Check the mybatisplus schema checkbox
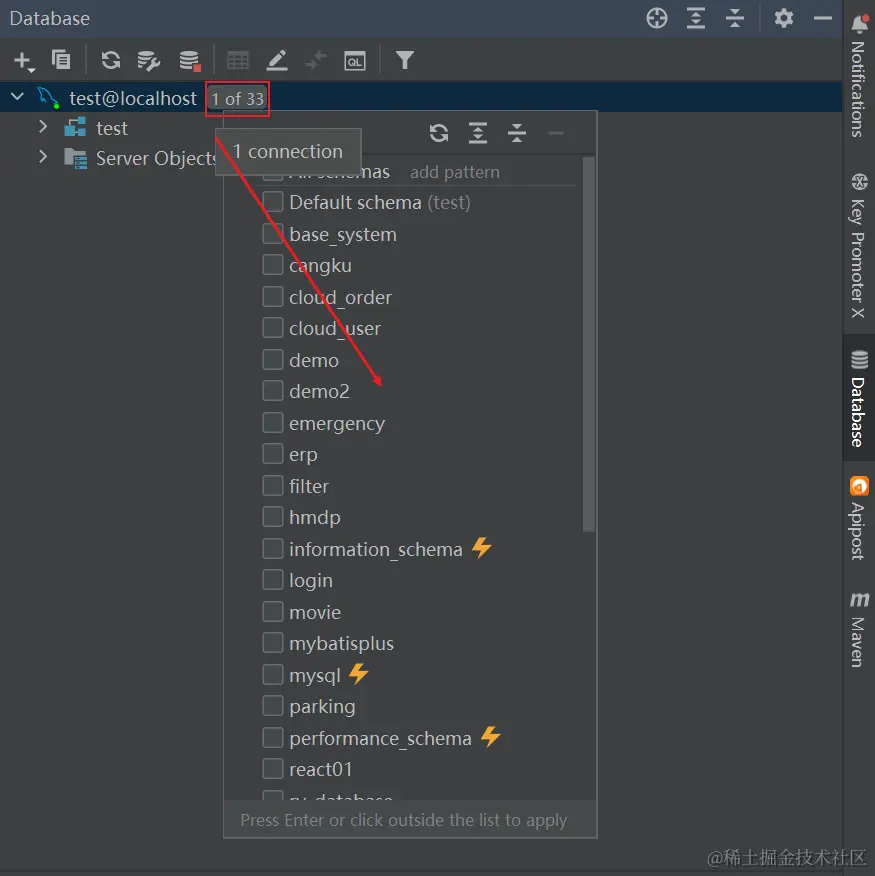875x876 pixels. tap(273, 643)
